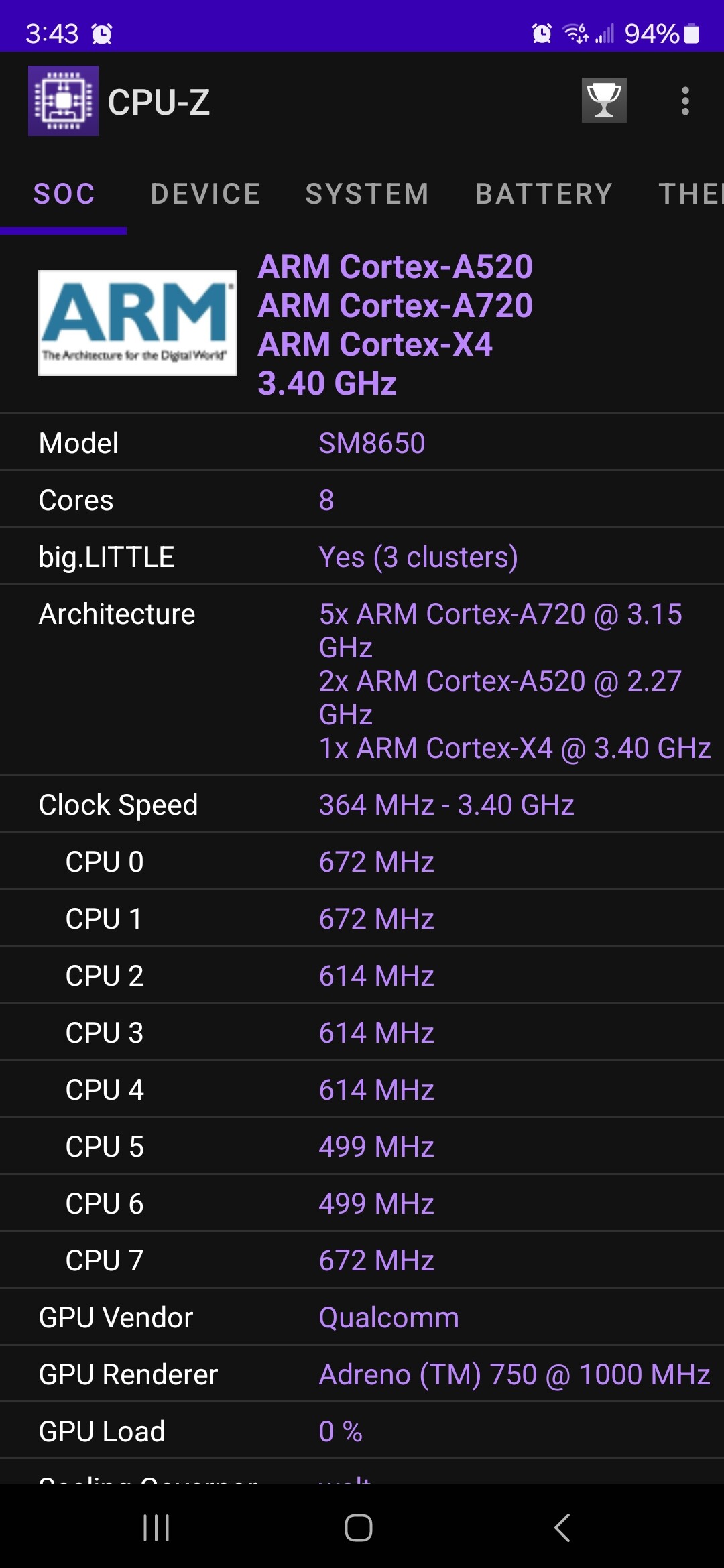Open recent apps navigation icon
Viewport: 724px width, 1568px height.
(156, 1528)
